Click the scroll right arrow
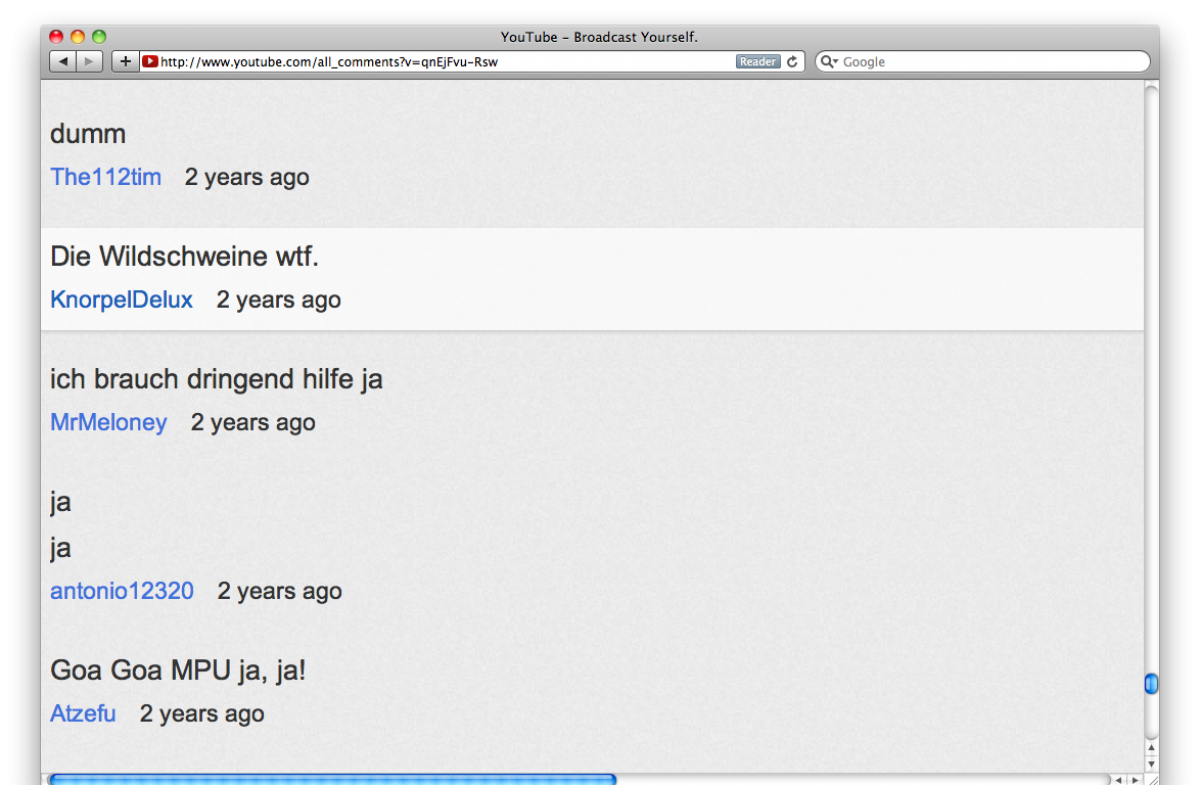This screenshot has width=1200, height=785. (x=1134, y=779)
